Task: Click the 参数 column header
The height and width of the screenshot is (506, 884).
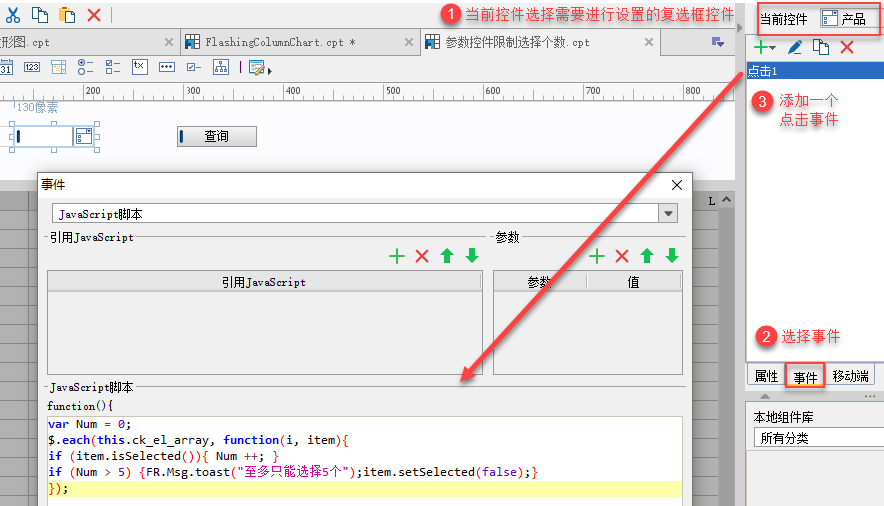Action: click(540, 282)
